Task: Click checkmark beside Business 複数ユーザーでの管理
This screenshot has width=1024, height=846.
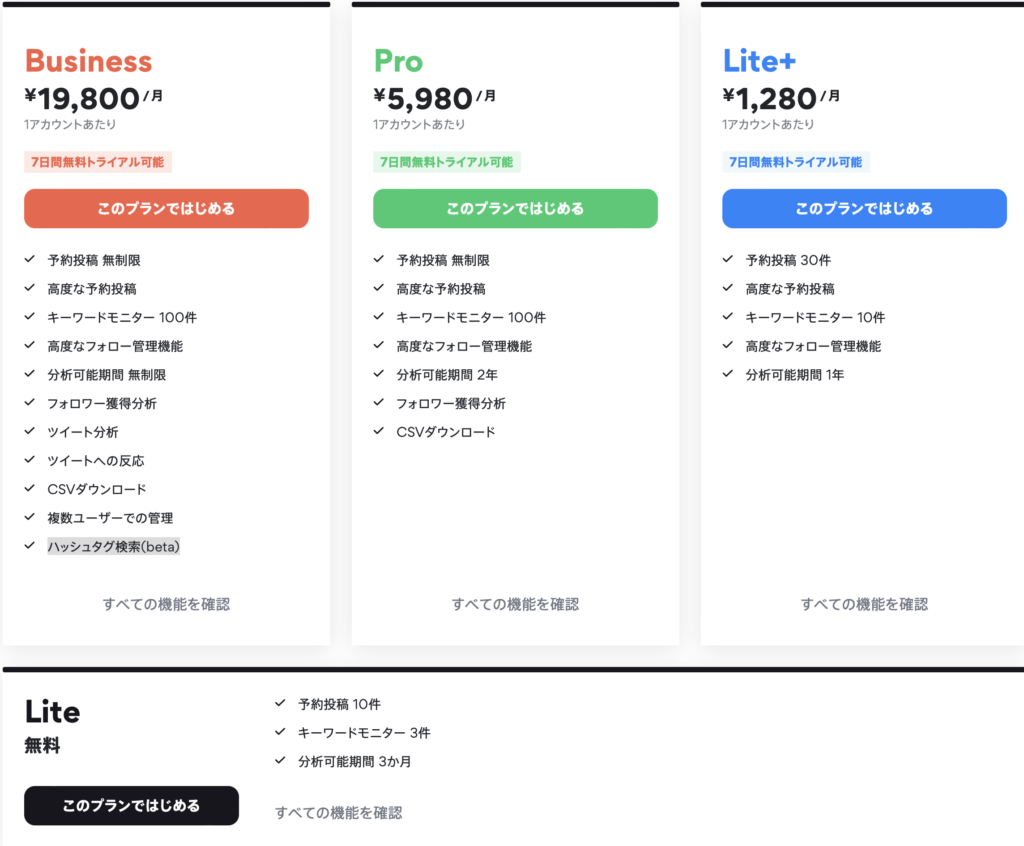Action: [x=30, y=518]
